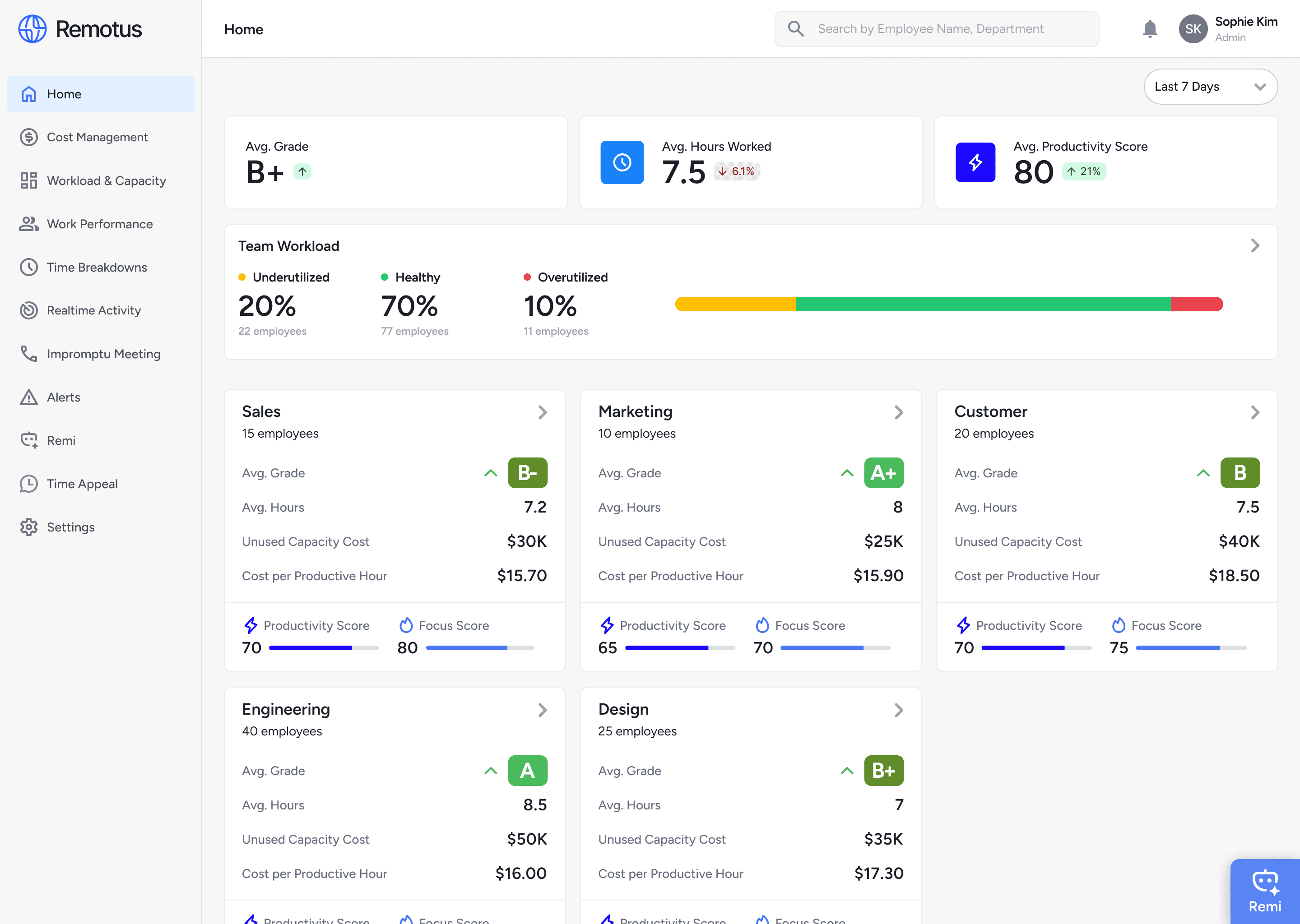This screenshot has height=924, width=1300.
Task: Click Marketing Productivity Score progress bar
Action: (x=680, y=648)
